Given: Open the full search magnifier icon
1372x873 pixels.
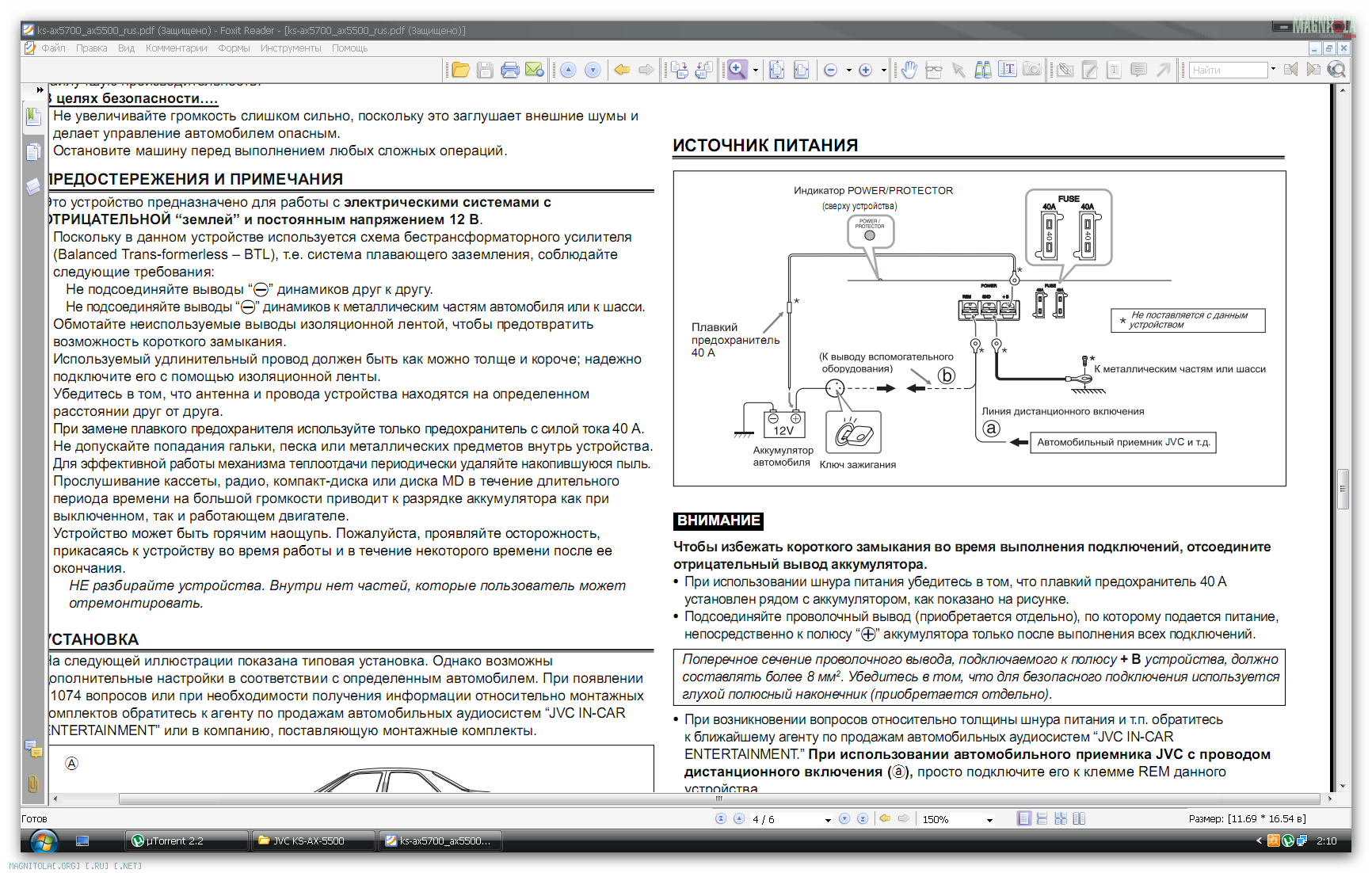Looking at the screenshot, I should [1336, 70].
